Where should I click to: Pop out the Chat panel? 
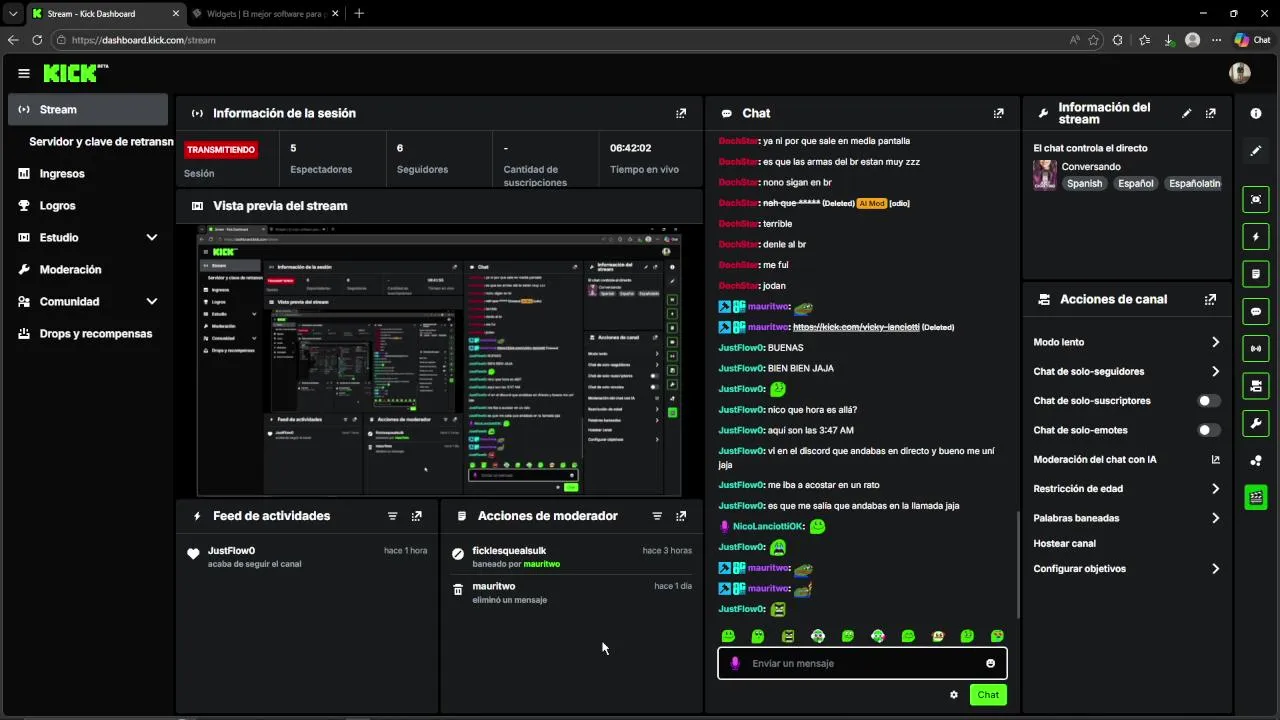pyautogui.click(x=998, y=114)
